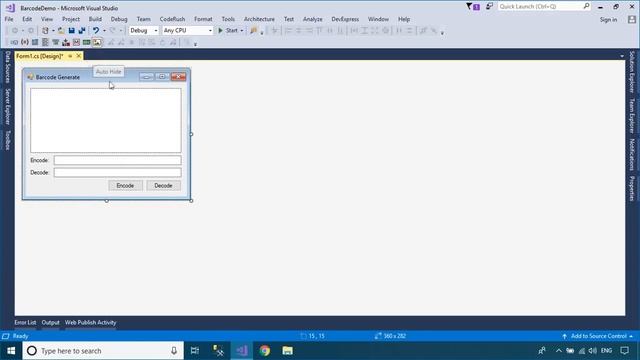Click the account avatar icon beside Sign in

pyautogui.click(x=632, y=19)
